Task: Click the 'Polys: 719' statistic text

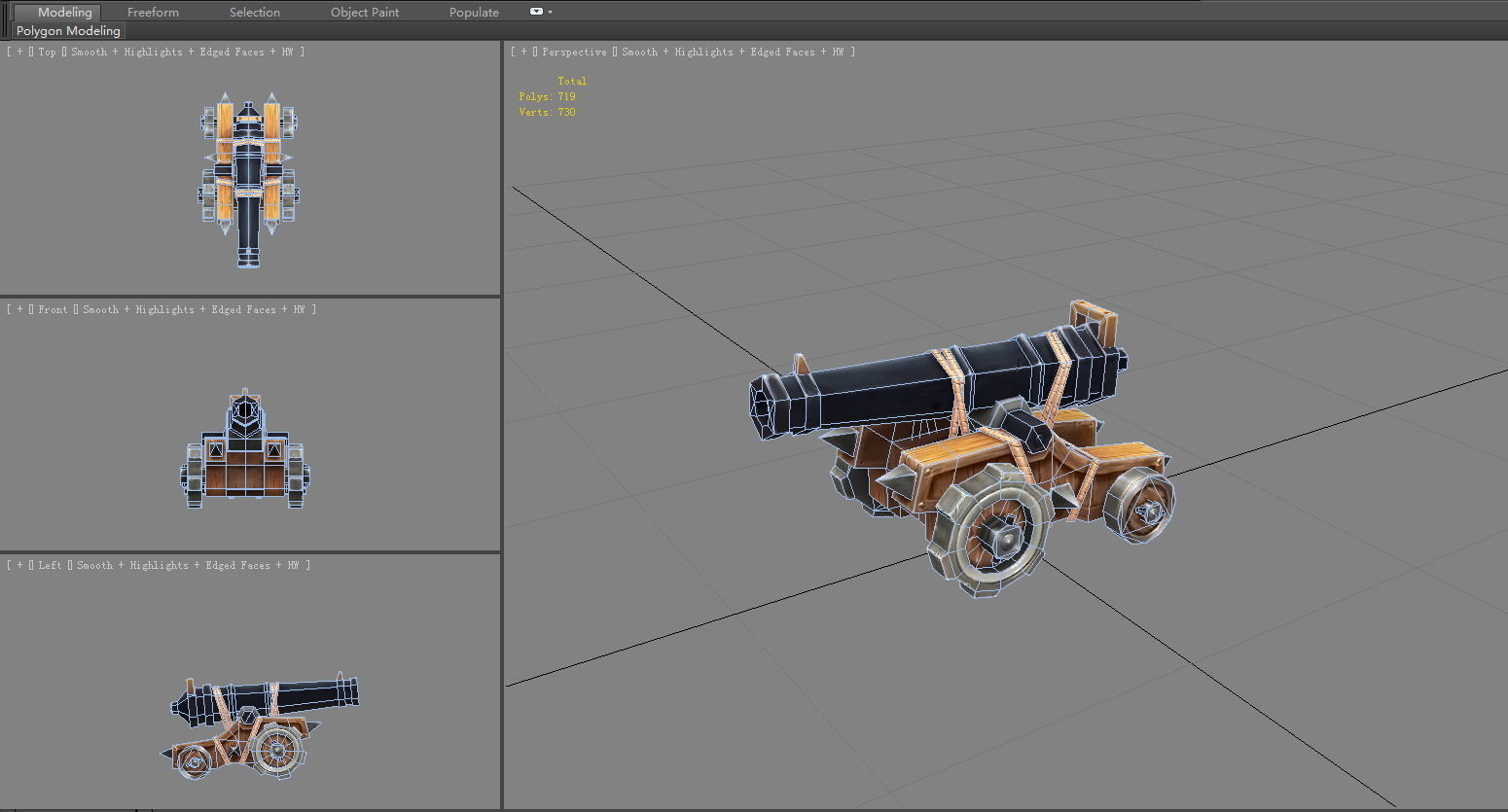Action: point(547,96)
